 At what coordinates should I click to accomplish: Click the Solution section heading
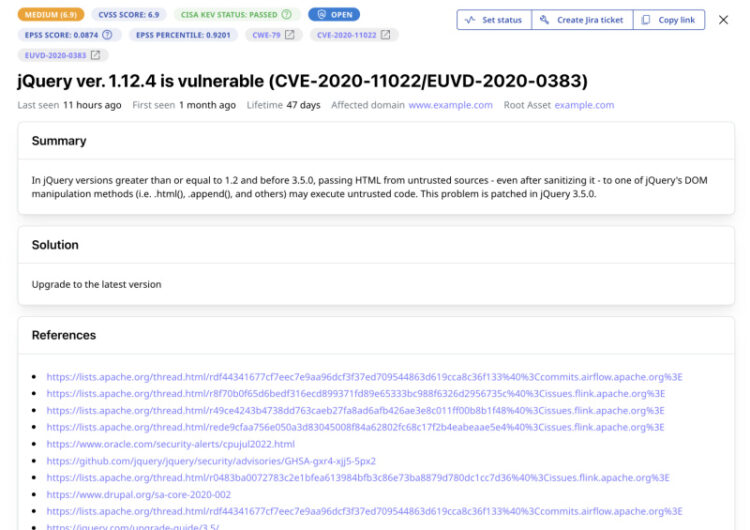tap(55, 245)
